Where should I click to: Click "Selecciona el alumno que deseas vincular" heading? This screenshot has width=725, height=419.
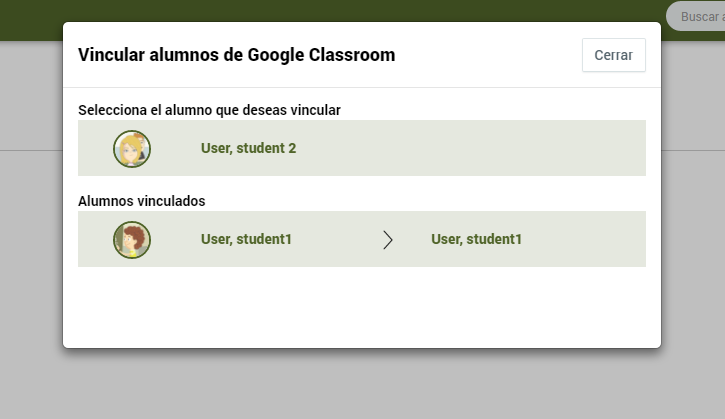tap(209, 110)
